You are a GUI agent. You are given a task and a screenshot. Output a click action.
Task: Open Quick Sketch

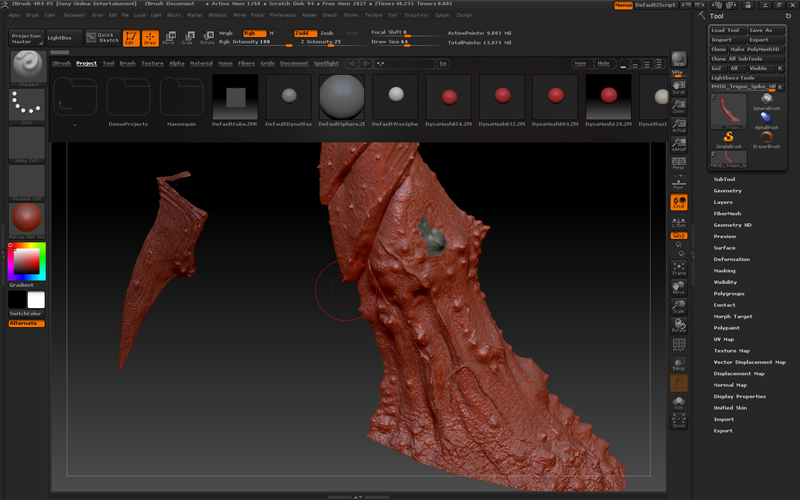tap(103, 38)
